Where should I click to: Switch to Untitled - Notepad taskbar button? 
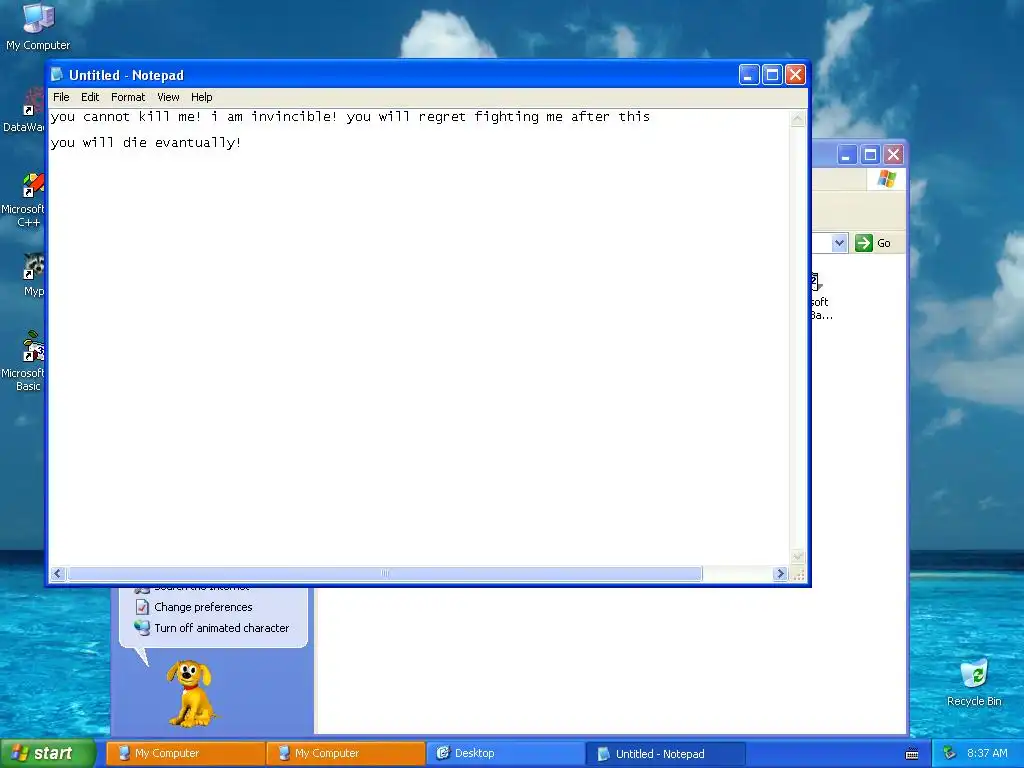tap(665, 754)
